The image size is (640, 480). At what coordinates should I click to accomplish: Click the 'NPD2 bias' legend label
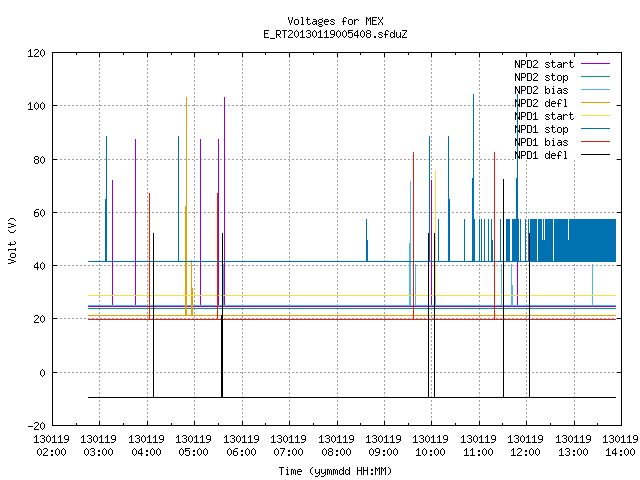[x=541, y=90]
